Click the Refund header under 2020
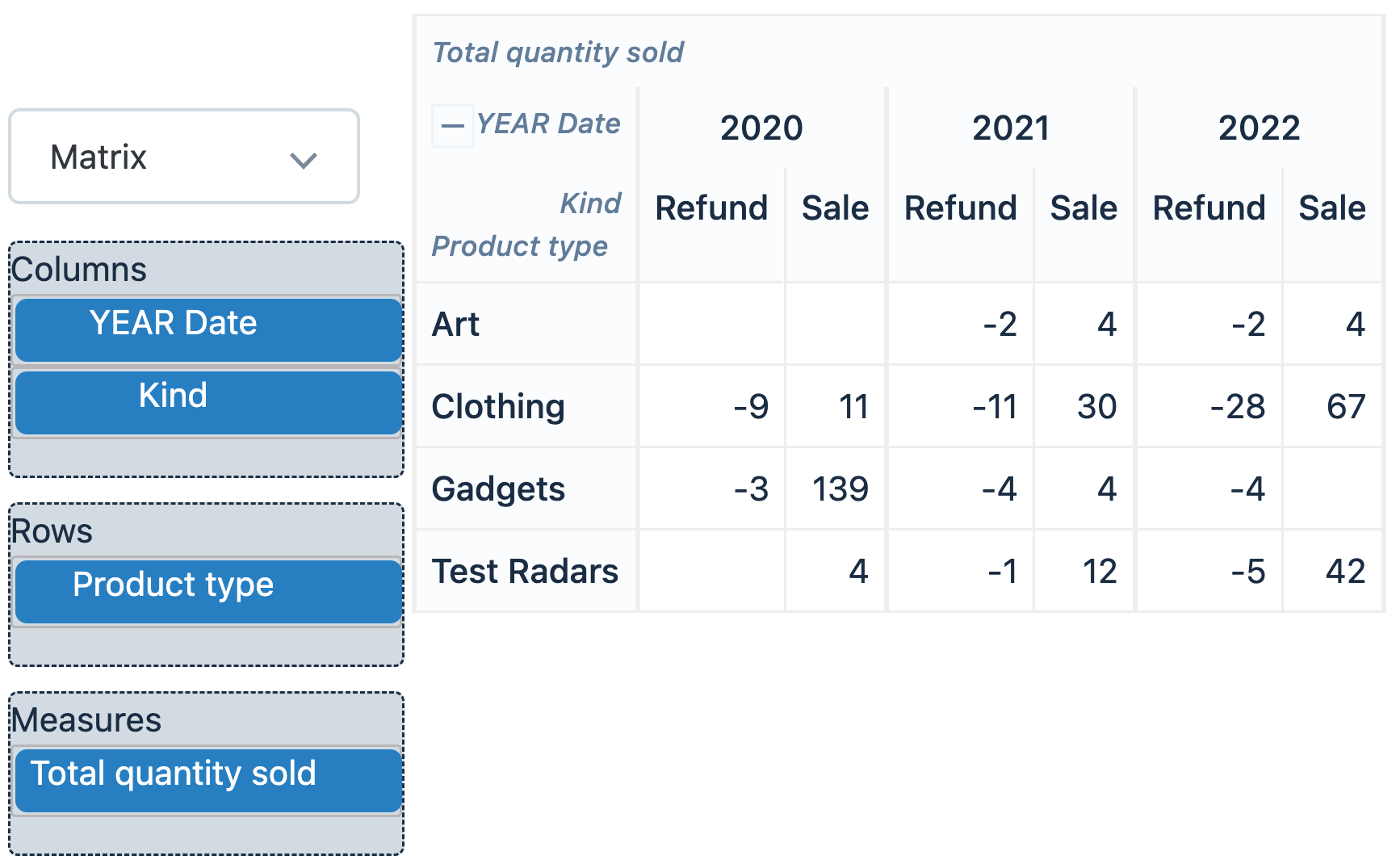Screen dimensions: 1400x864 (x=711, y=208)
